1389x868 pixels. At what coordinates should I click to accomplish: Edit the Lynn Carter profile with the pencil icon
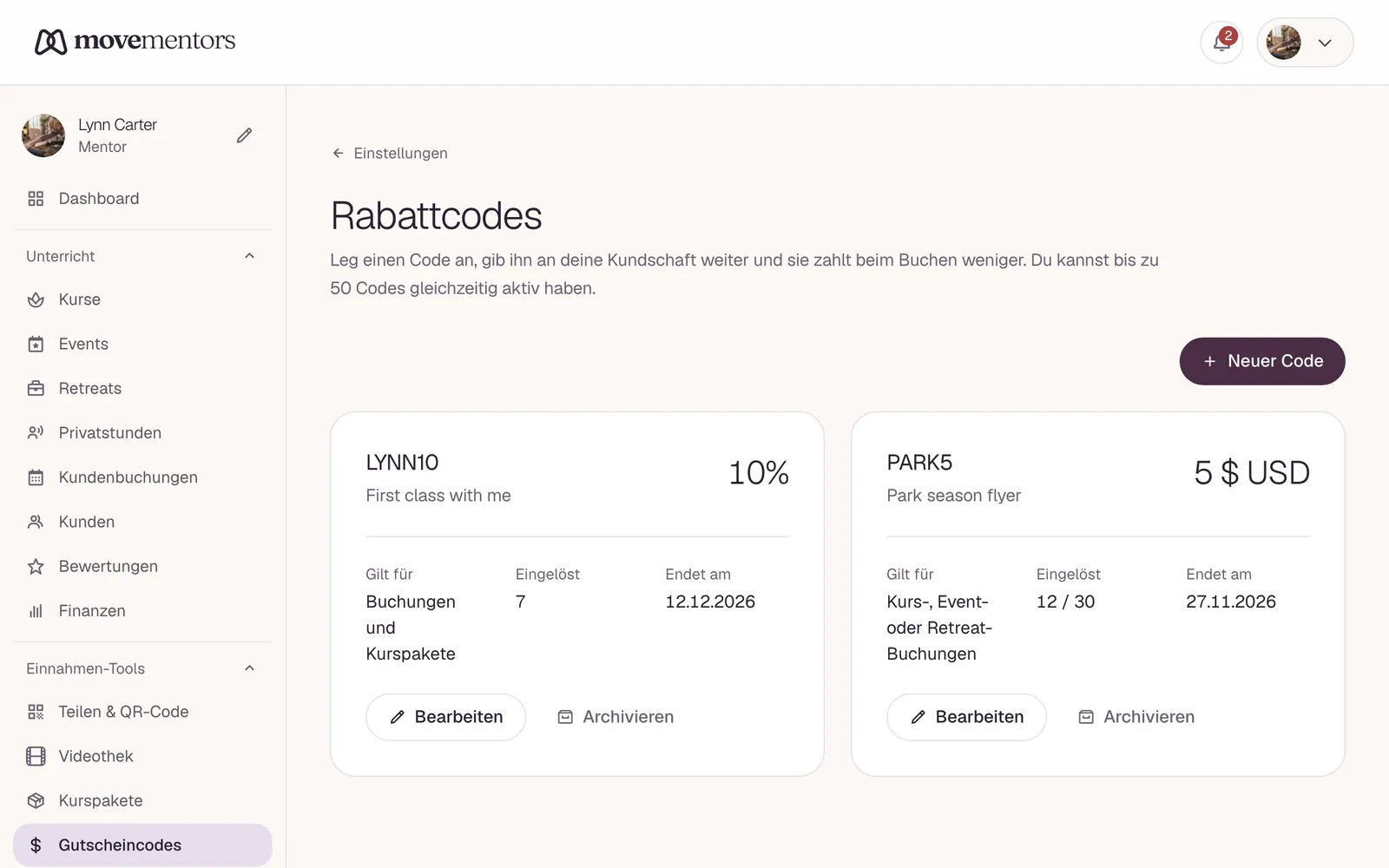pyautogui.click(x=245, y=135)
